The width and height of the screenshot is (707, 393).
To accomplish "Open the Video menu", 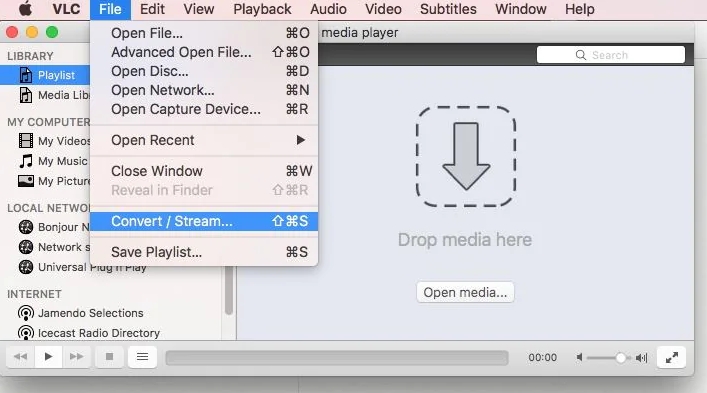I will pyautogui.click(x=383, y=9).
